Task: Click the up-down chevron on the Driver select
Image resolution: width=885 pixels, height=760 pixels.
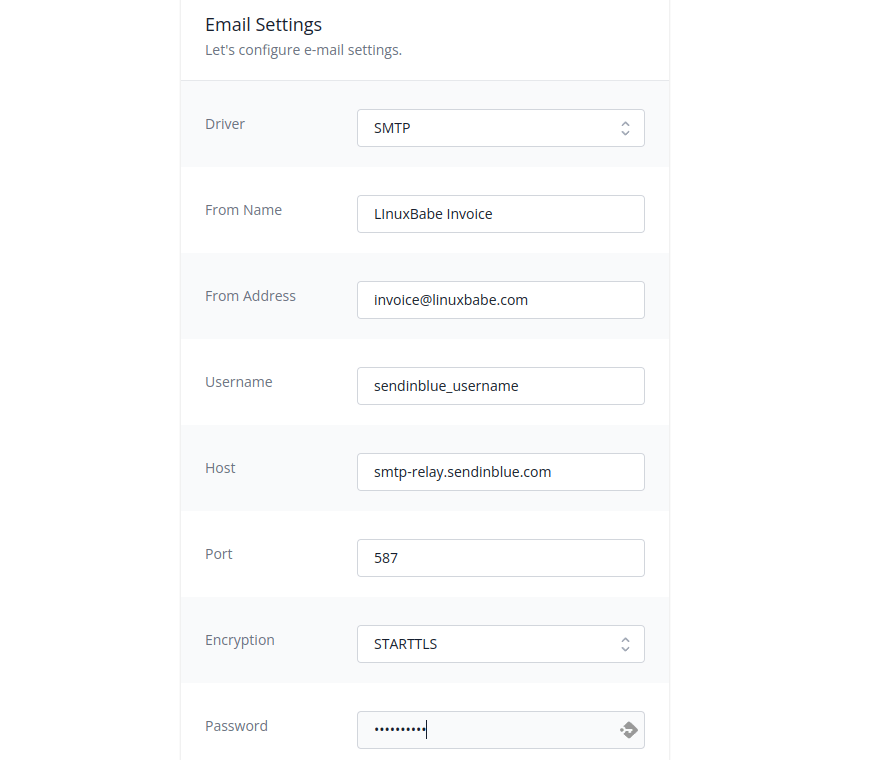Action: (x=625, y=128)
